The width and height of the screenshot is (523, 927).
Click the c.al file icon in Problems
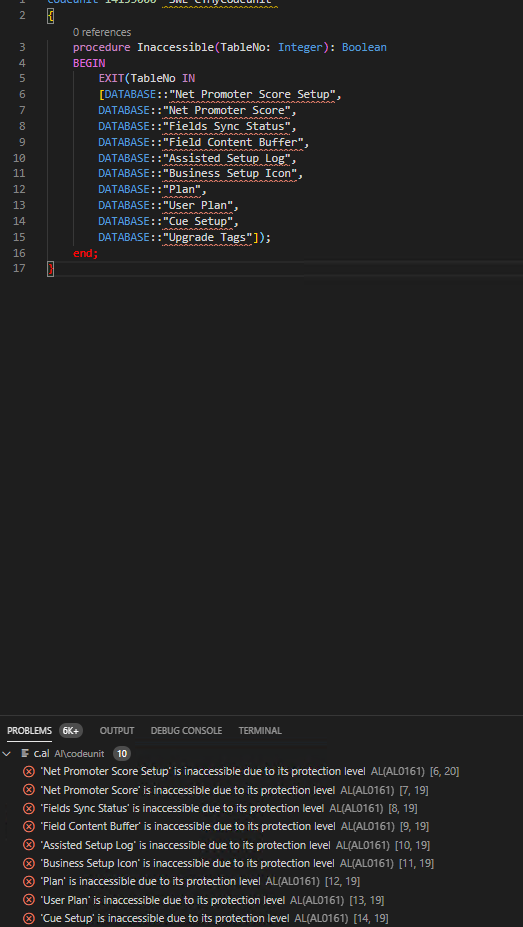[25, 754]
